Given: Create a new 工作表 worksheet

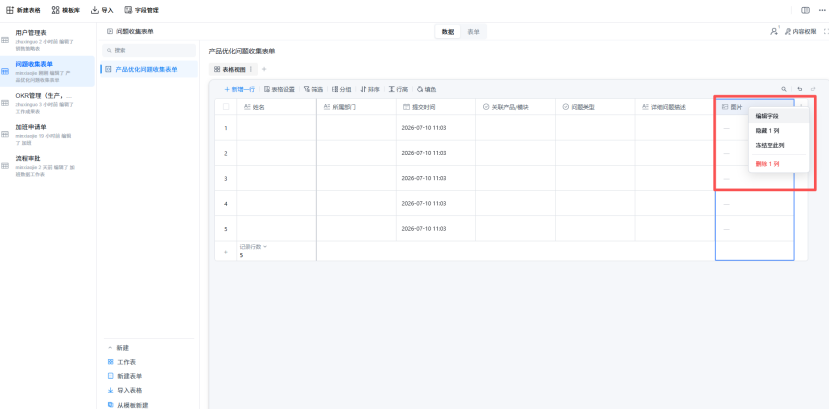Looking at the screenshot, I should (122, 362).
